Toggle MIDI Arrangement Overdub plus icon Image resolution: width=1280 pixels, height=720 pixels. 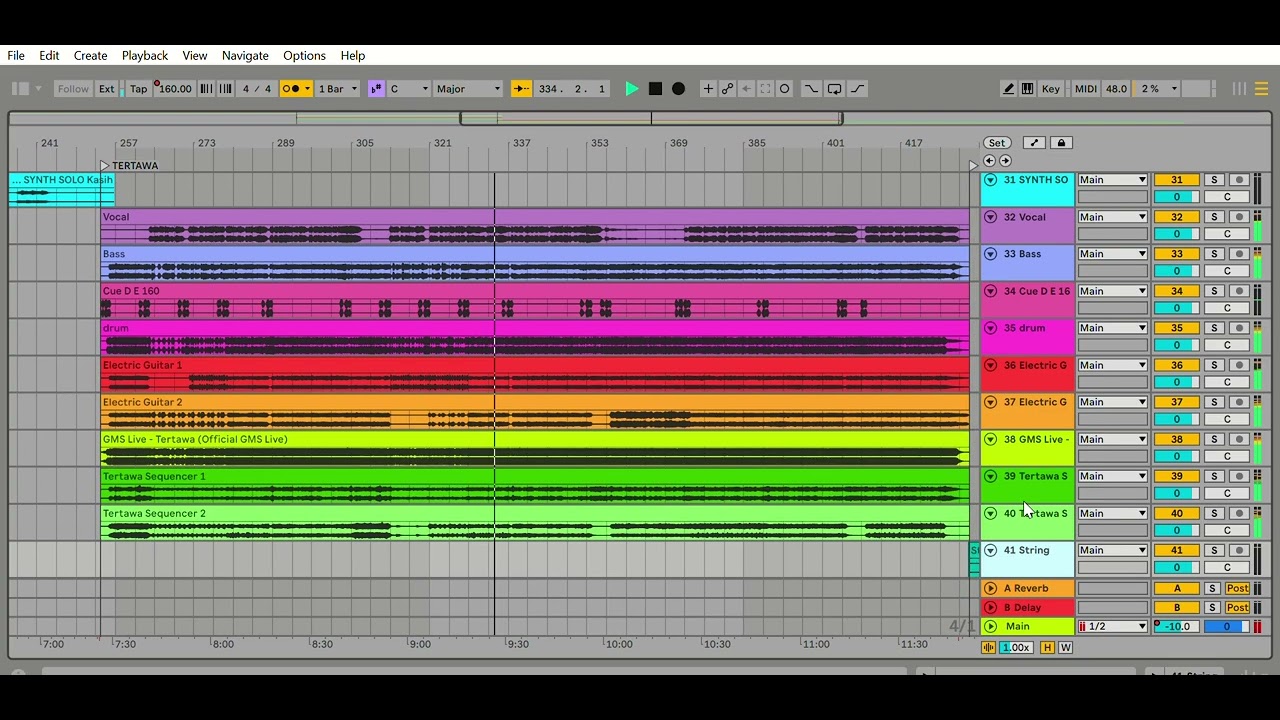(x=708, y=89)
